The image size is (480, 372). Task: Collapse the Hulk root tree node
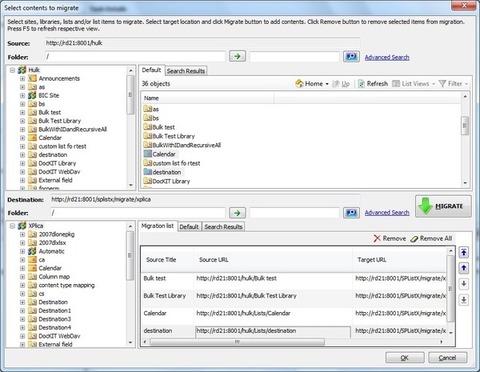(x=12, y=70)
